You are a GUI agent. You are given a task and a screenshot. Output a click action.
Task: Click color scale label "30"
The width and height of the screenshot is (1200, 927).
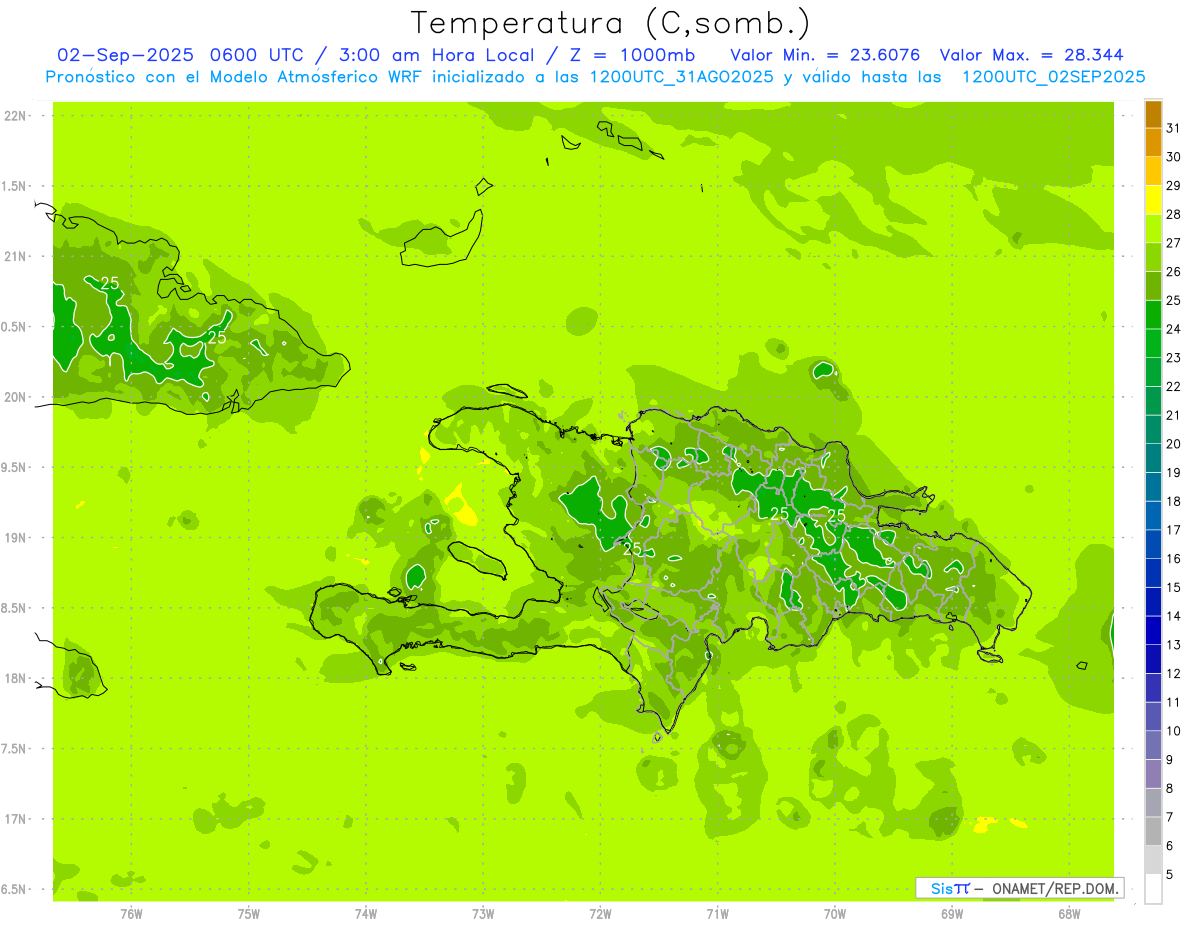pyautogui.click(x=1174, y=157)
